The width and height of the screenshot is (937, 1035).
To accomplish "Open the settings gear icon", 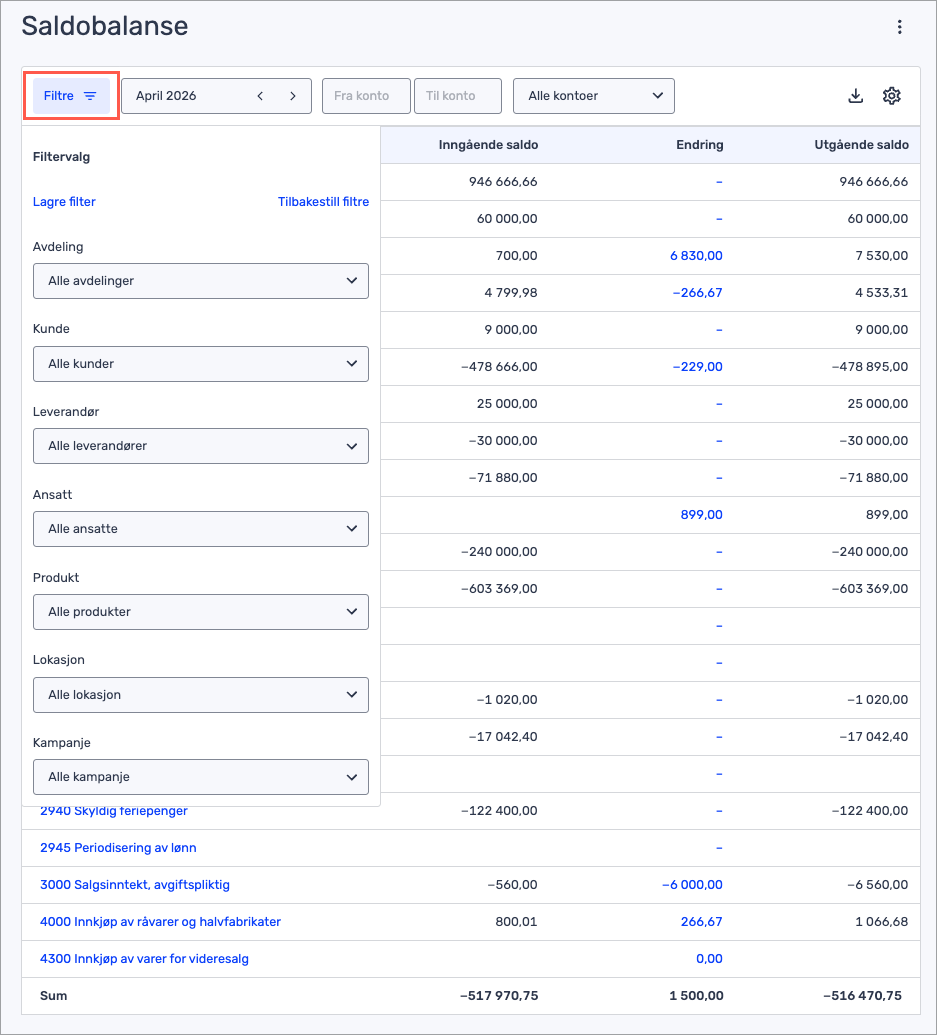I will tap(892, 96).
